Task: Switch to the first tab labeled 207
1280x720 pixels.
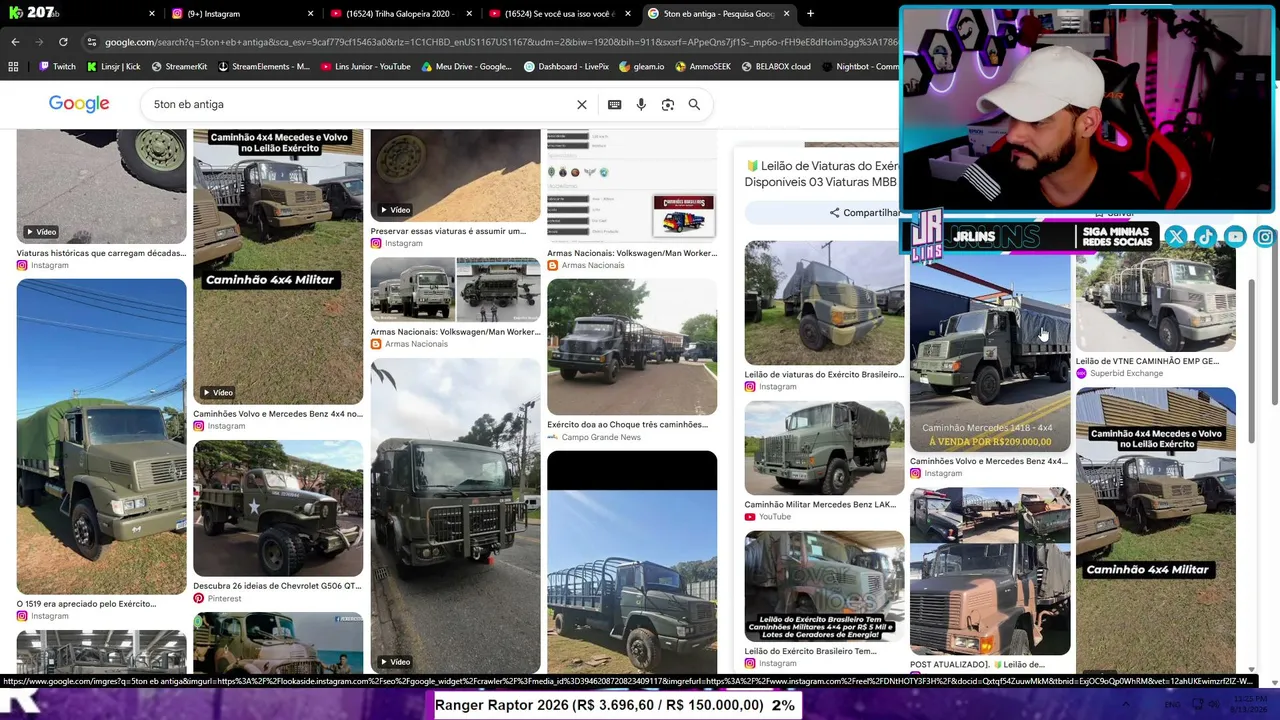Action: pos(80,14)
